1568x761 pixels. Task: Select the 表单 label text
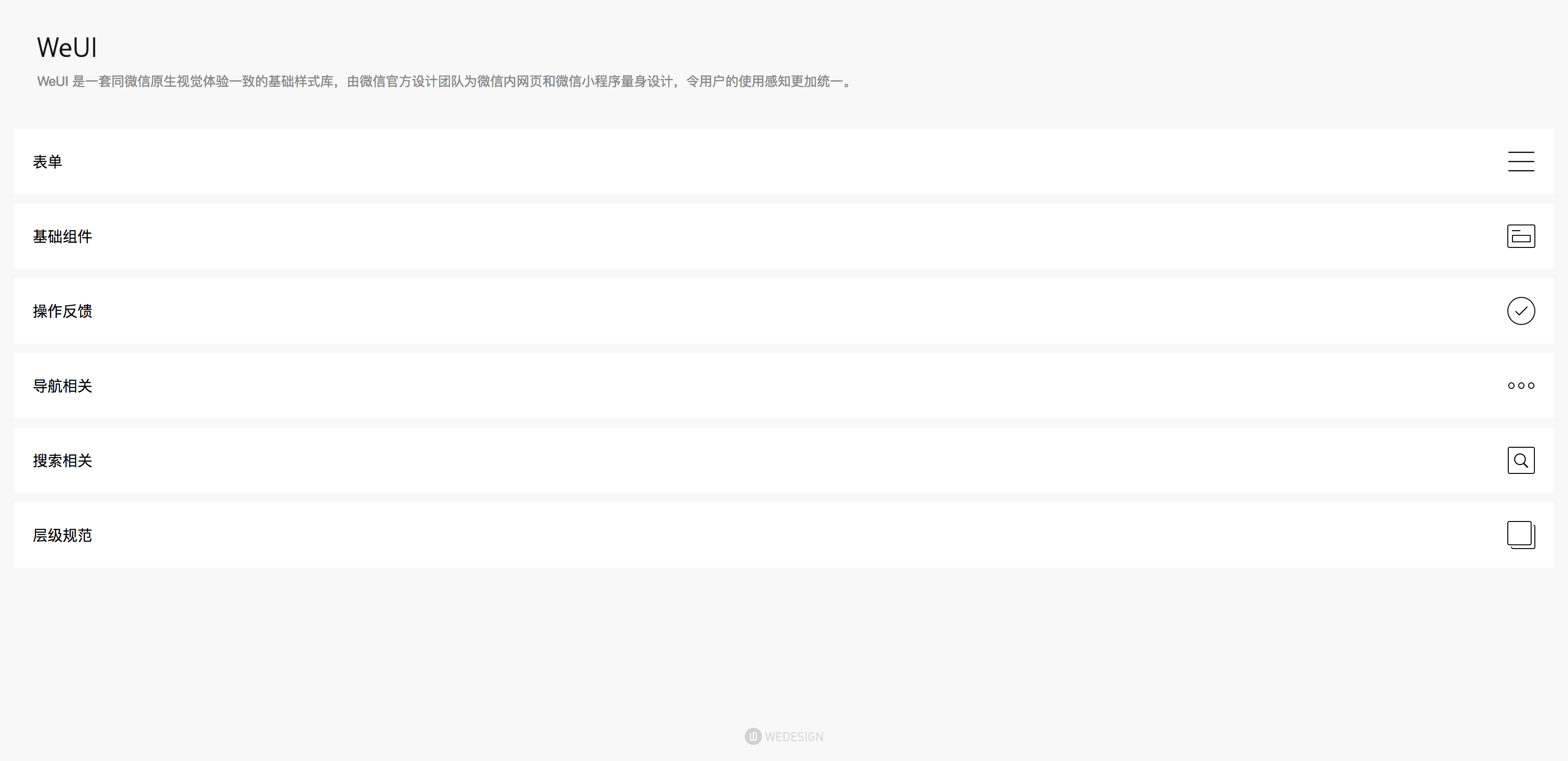click(48, 162)
